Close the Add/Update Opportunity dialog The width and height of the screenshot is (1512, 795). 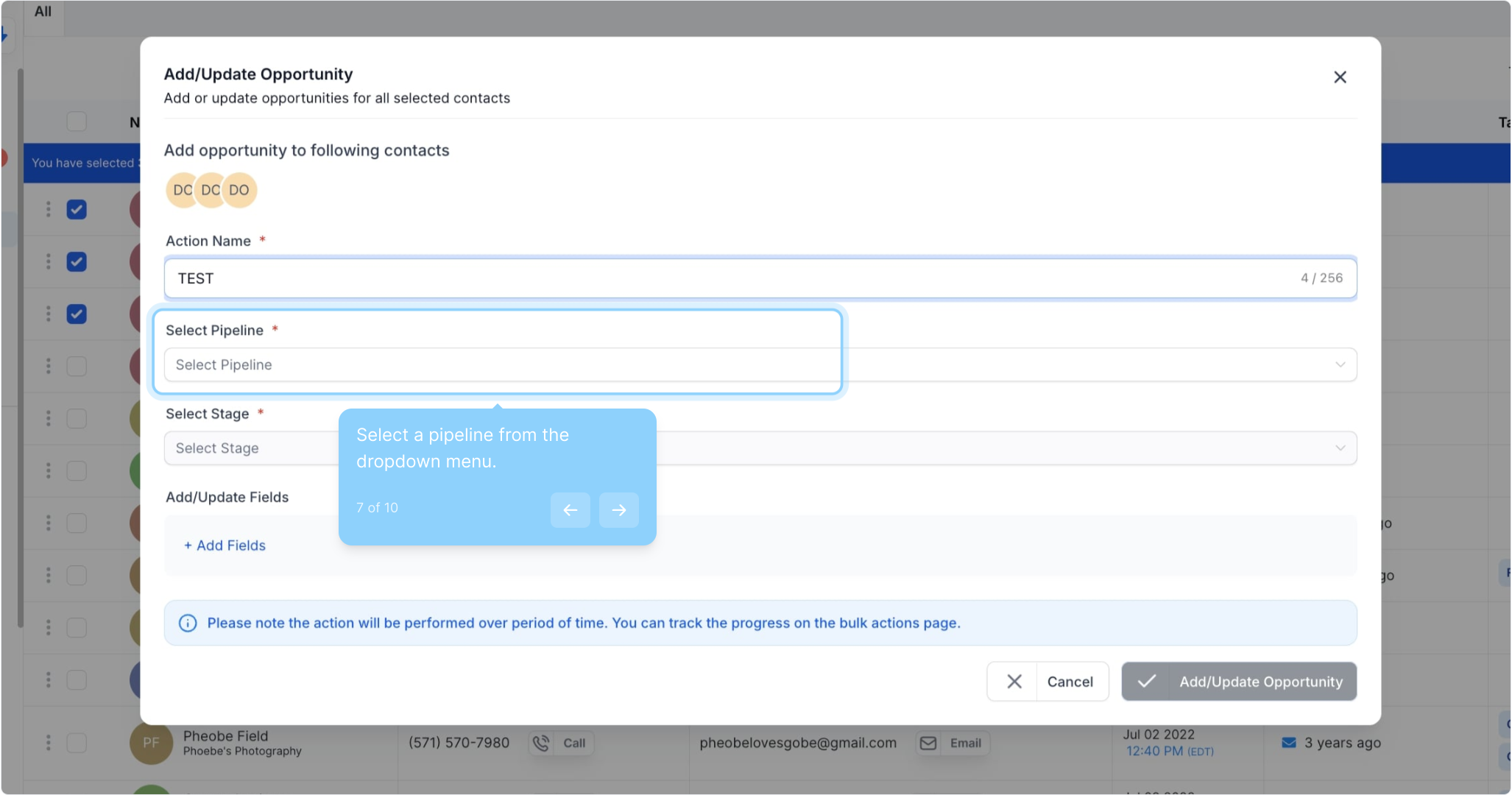[x=1340, y=77]
